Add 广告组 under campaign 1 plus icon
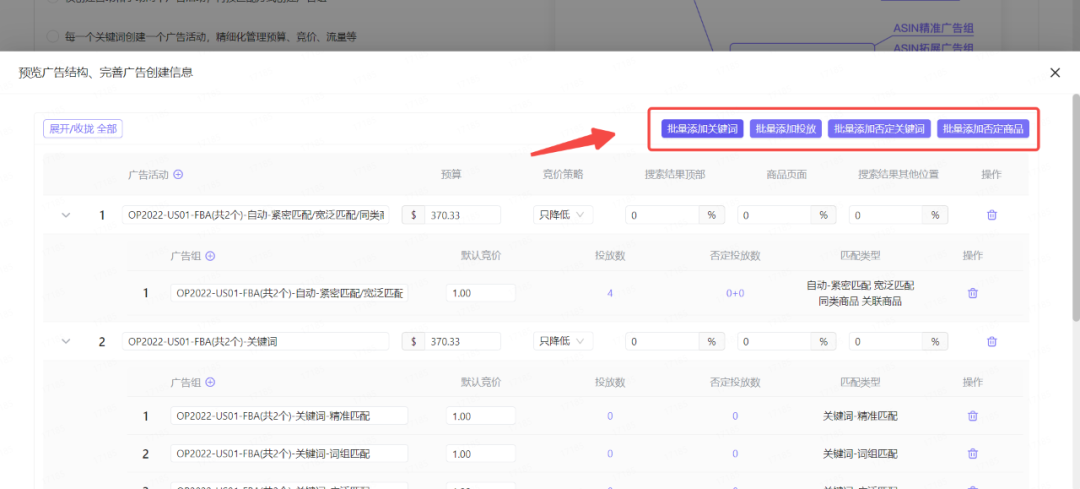 click(x=211, y=256)
